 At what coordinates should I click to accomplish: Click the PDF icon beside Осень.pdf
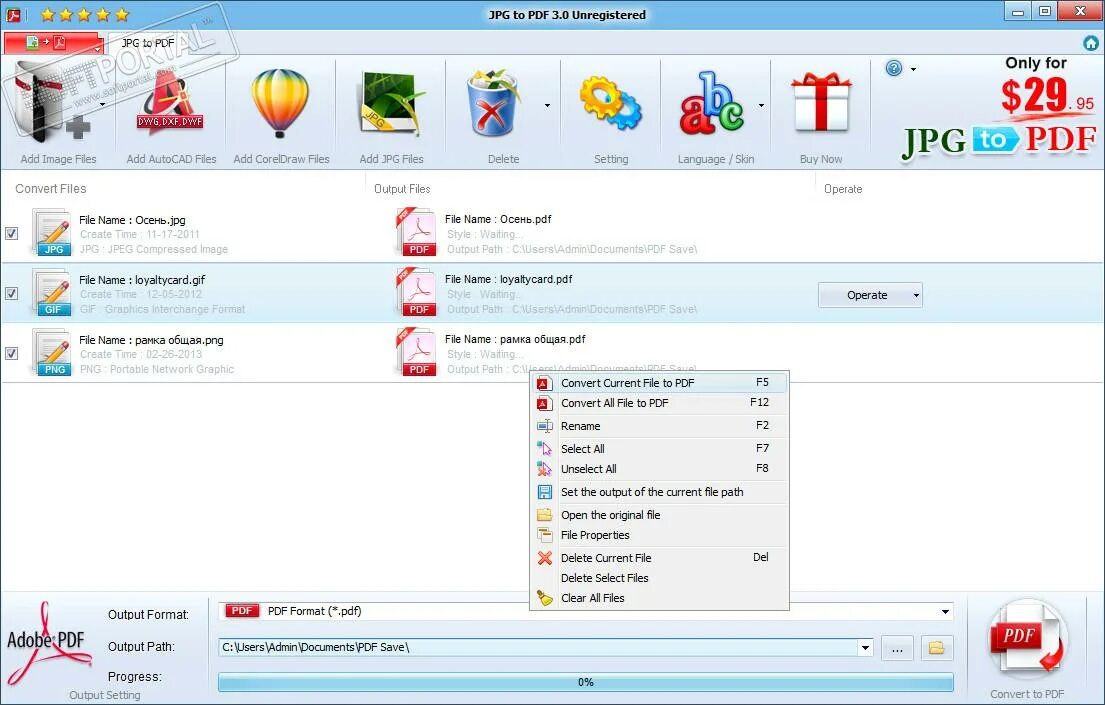click(x=416, y=232)
